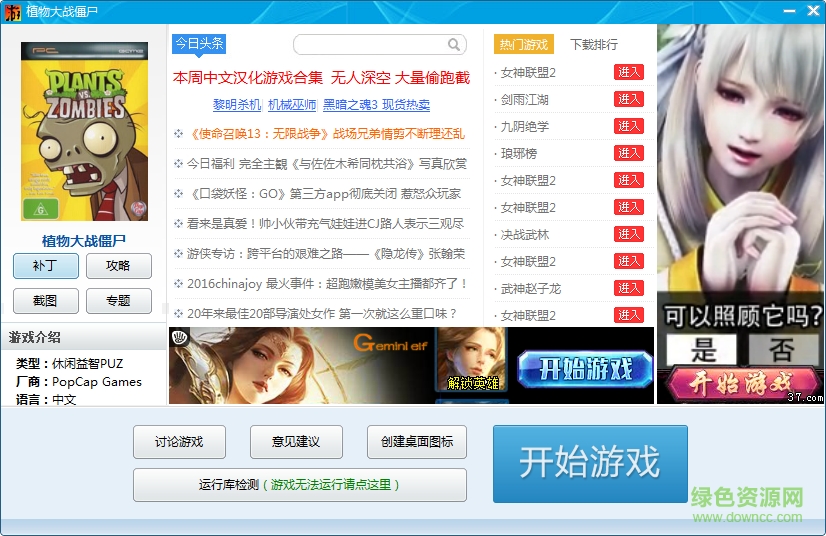Click the large blue 开始游戏 button
This screenshot has height=536, width=826.
coord(589,463)
